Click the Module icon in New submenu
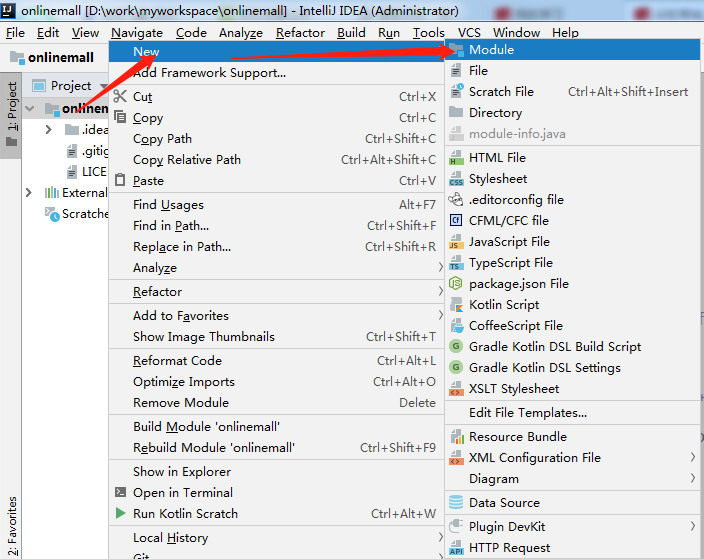 pyautogui.click(x=456, y=50)
